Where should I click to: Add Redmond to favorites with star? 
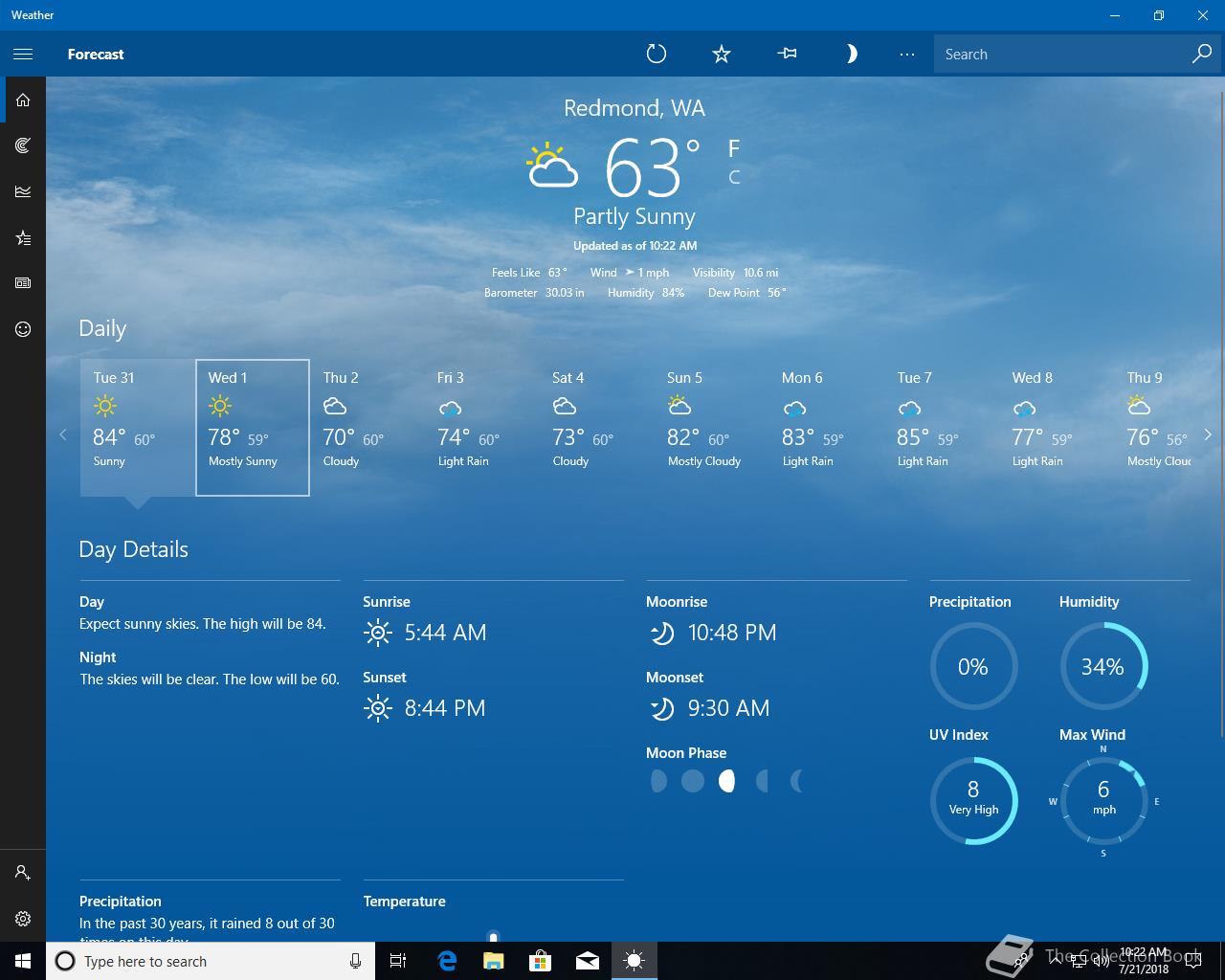722,55
